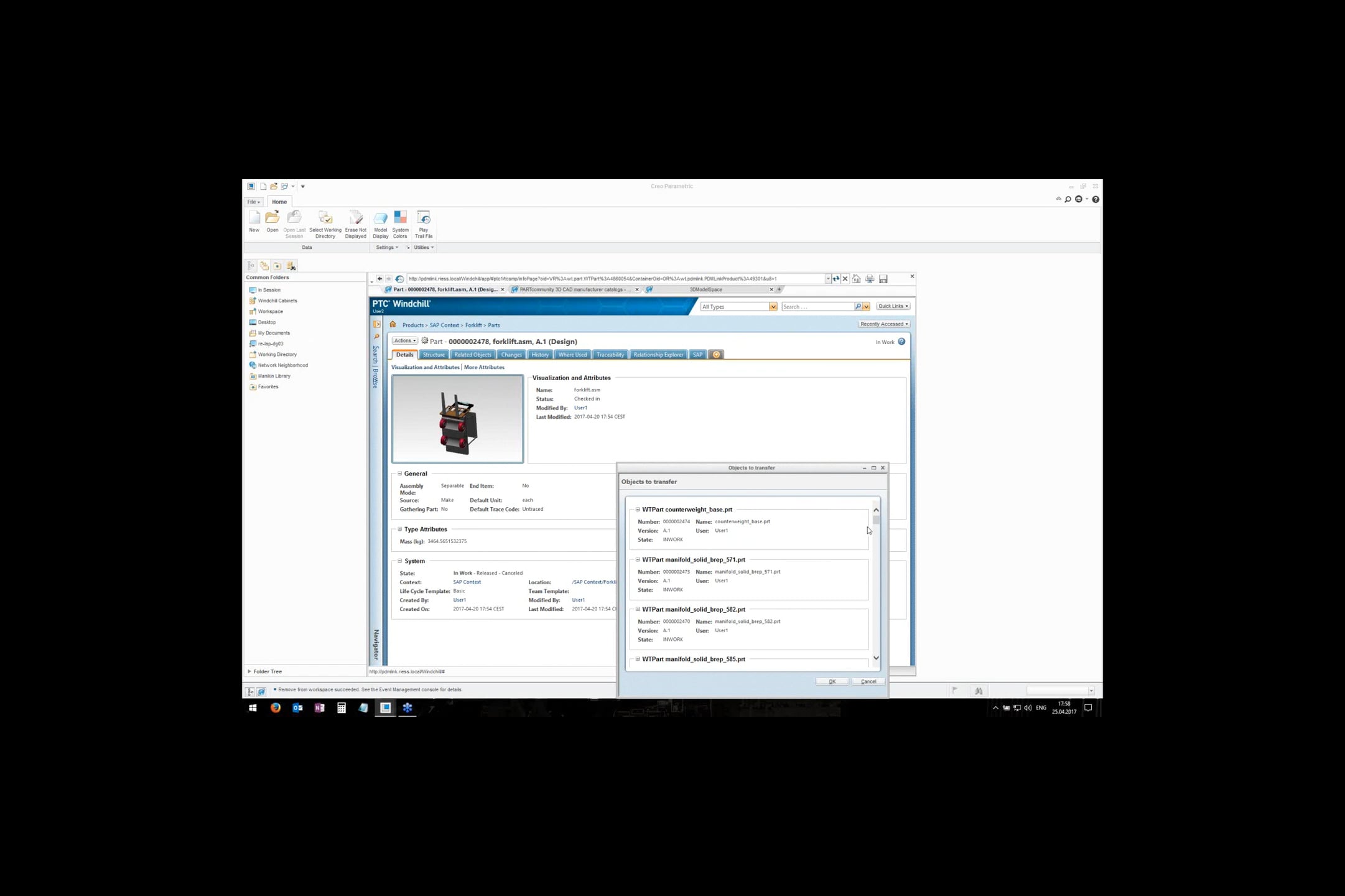Open Firefox from the taskbar
Viewport: 1345px width, 896px height.
pyautogui.click(x=276, y=708)
